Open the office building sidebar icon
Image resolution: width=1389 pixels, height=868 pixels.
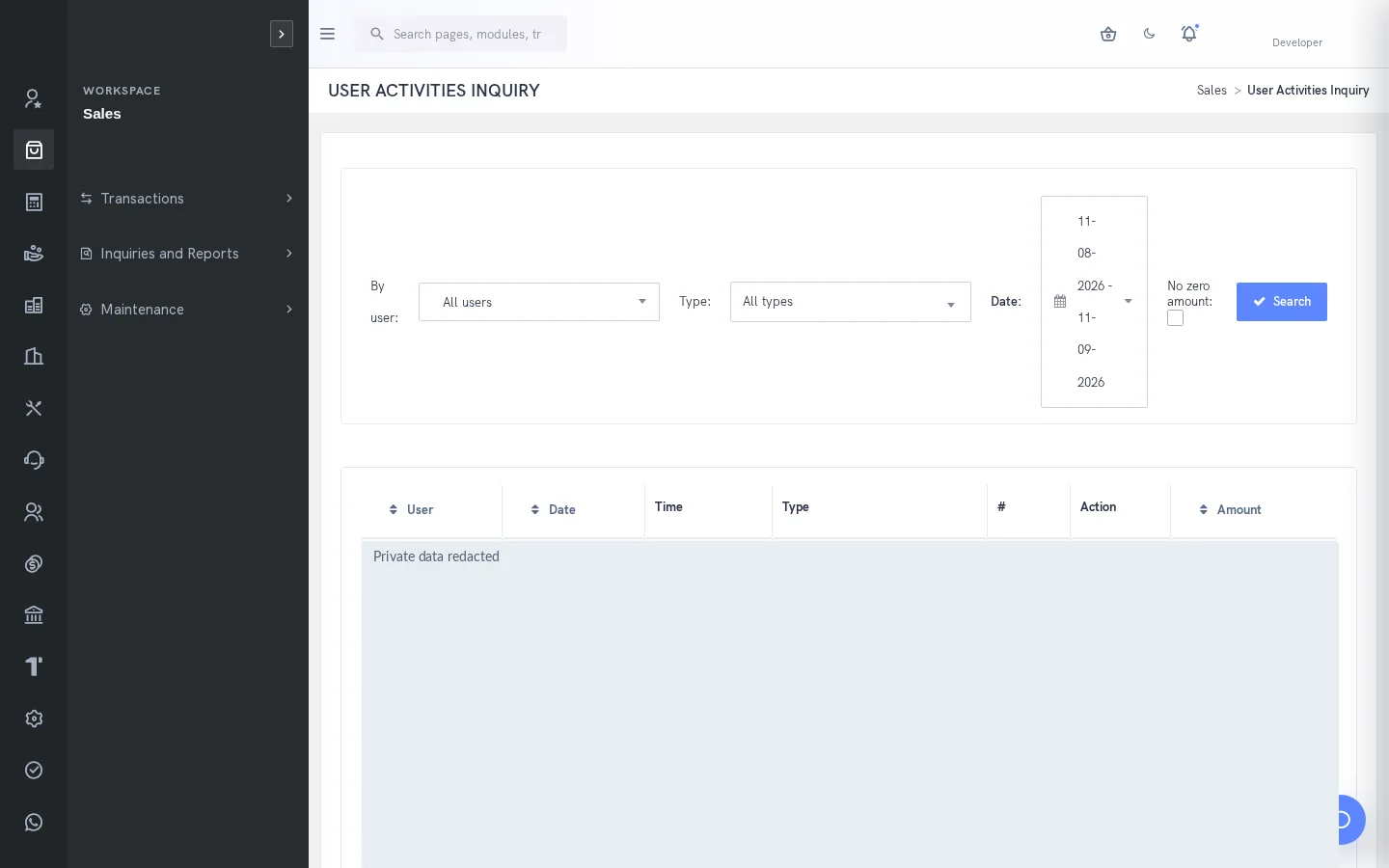[x=34, y=306]
